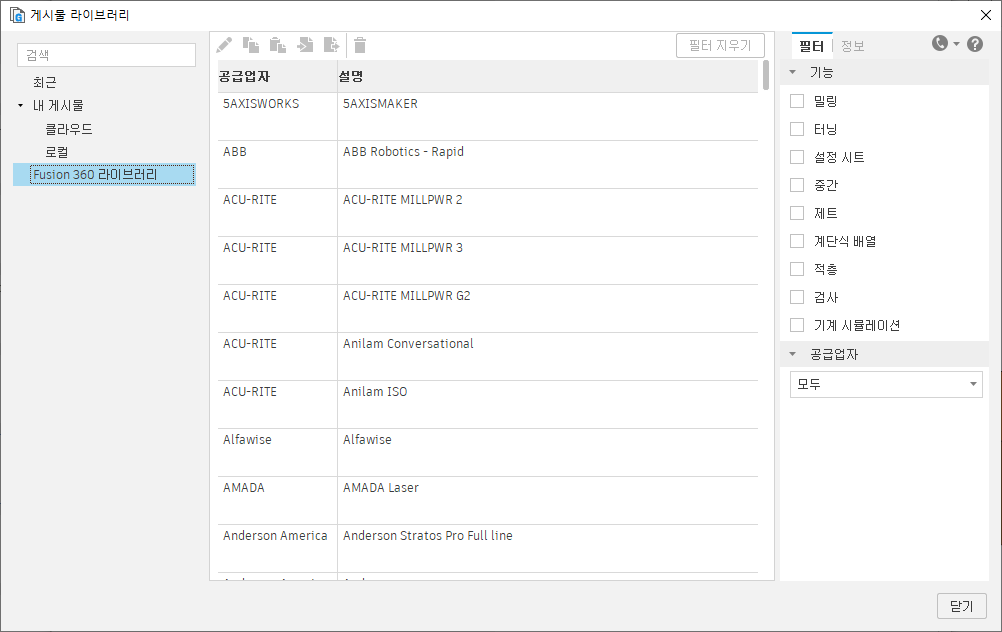The image size is (1002, 632).
Task: Select the ACU-RITE MILLPWR 3 row
Action: tap(488, 261)
